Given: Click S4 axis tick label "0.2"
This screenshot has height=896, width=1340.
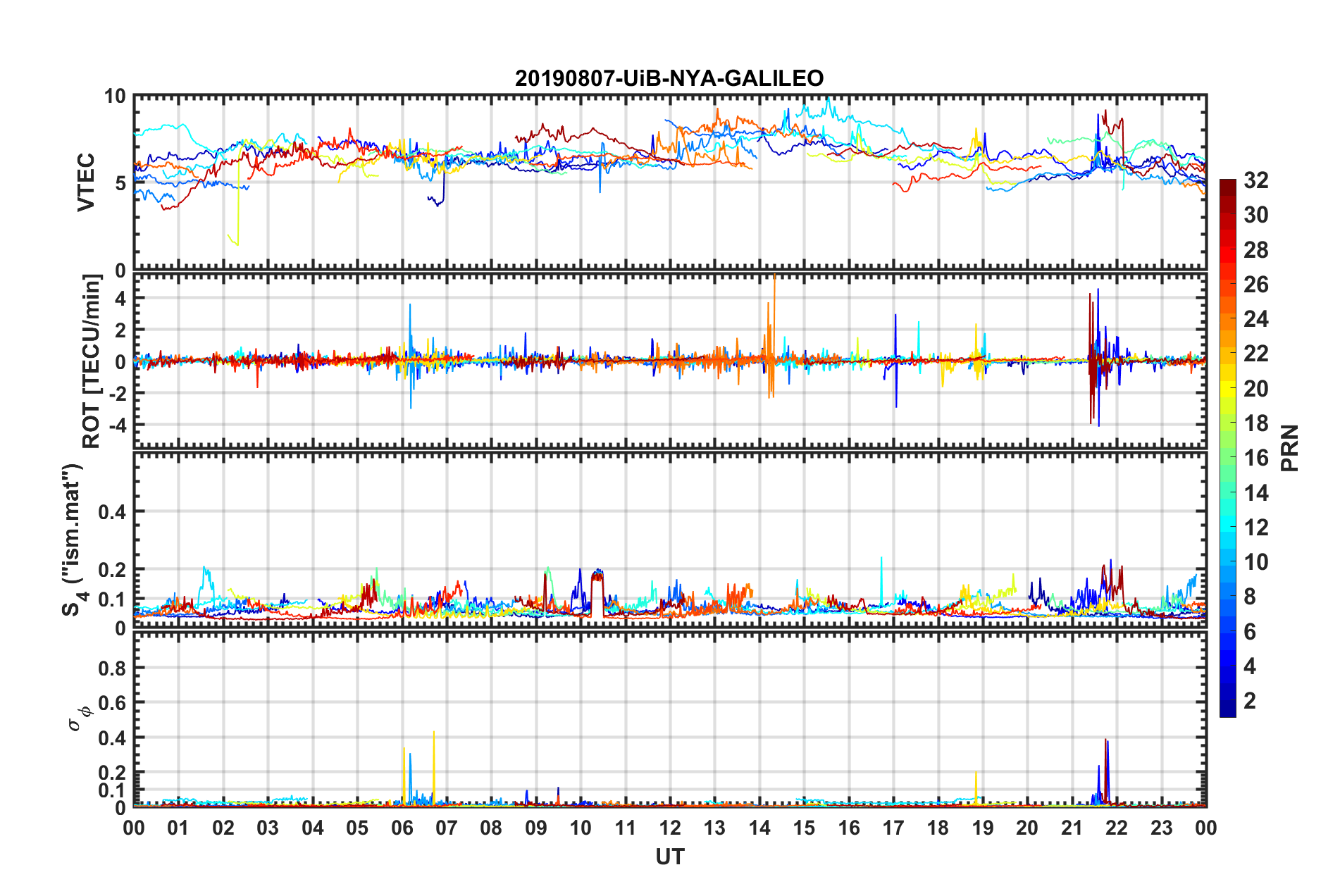Looking at the screenshot, I should click(112, 570).
